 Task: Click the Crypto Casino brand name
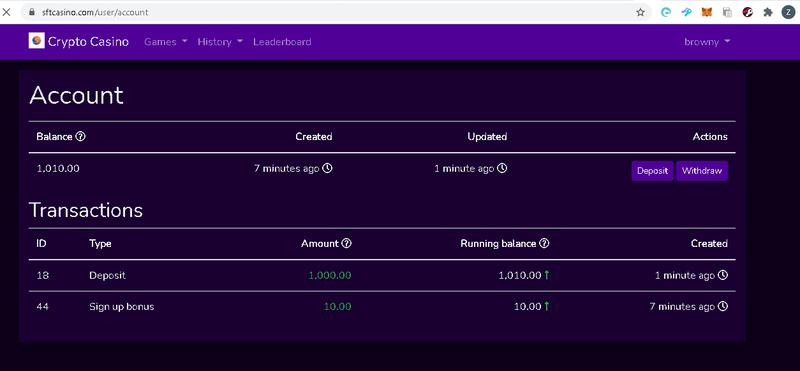click(x=88, y=42)
